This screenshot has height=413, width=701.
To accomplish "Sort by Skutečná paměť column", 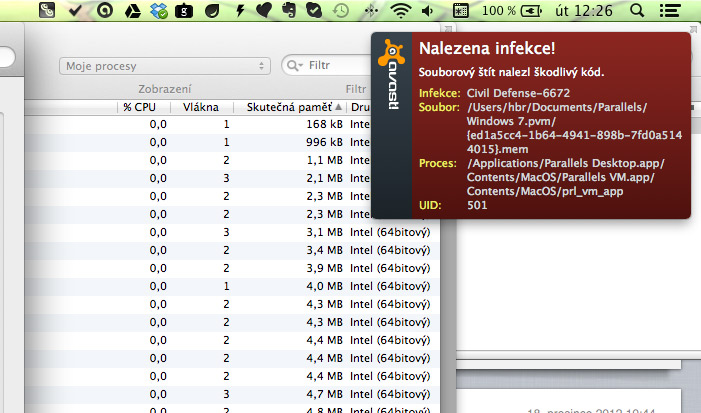I will pyautogui.click(x=290, y=107).
